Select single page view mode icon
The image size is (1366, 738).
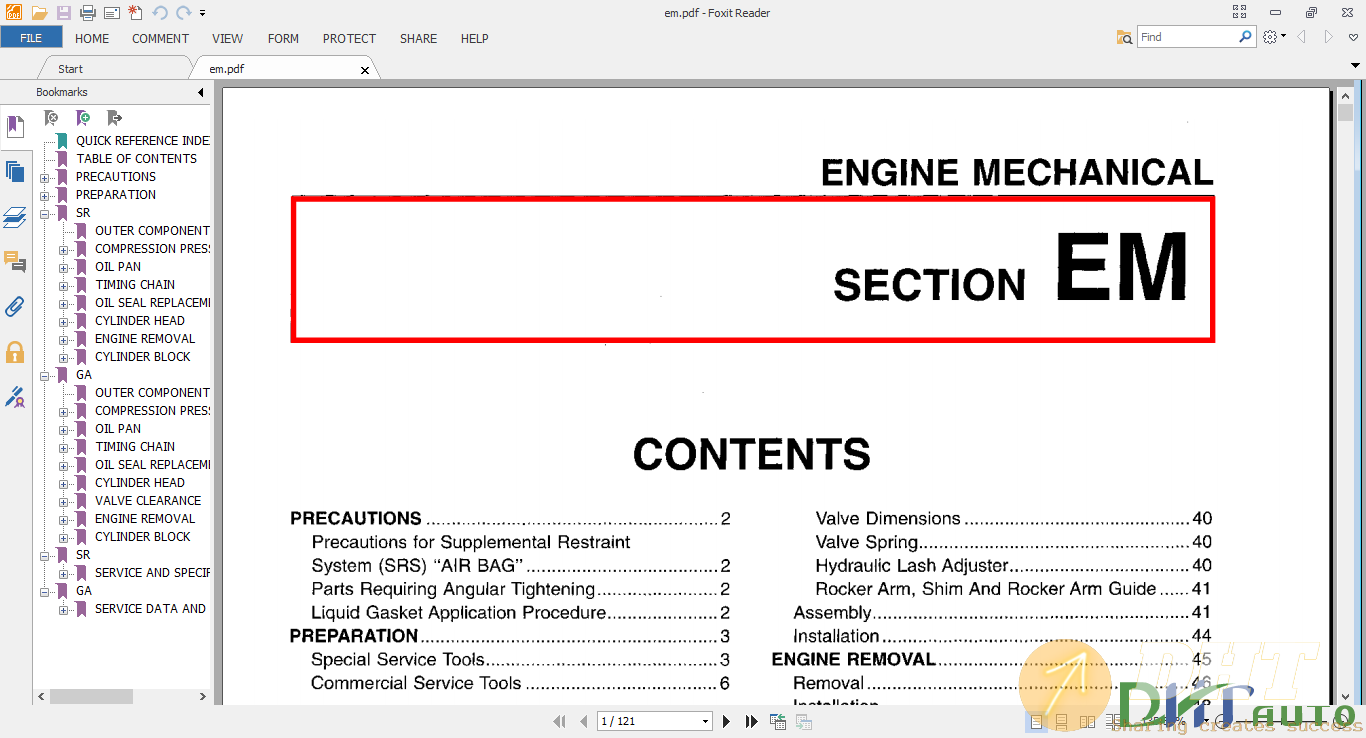[1037, 721]
